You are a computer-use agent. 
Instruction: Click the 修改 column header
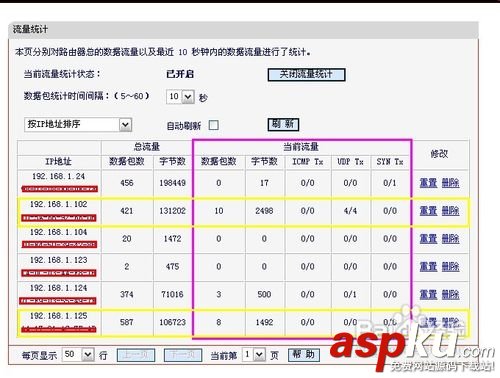tap(439, 154)
